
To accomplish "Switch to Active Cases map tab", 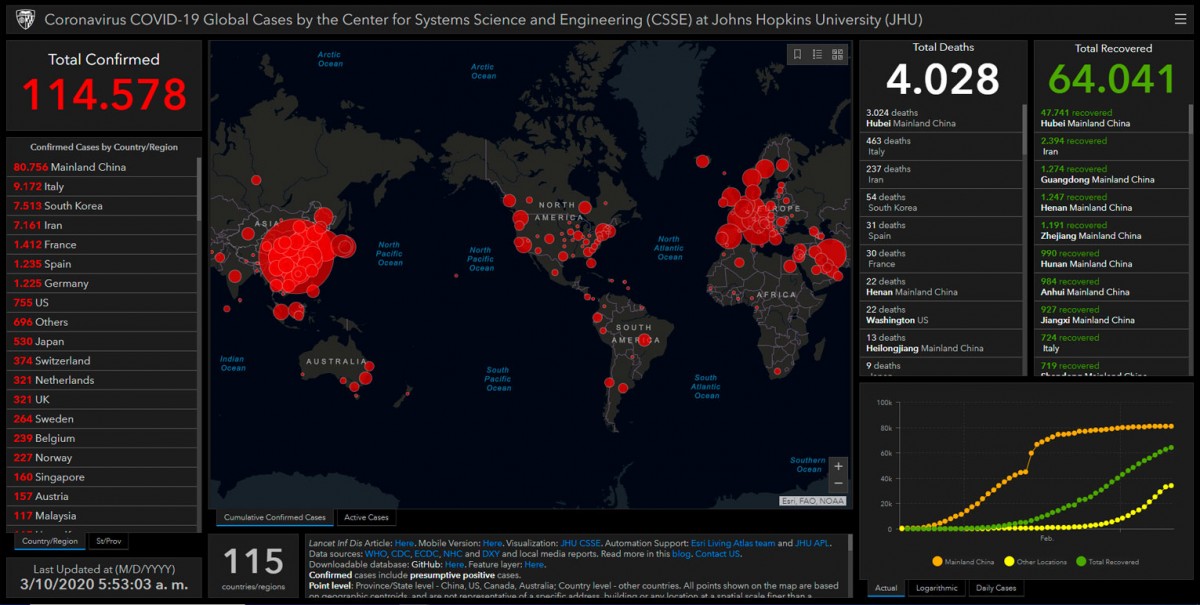I will pos(366,518).
